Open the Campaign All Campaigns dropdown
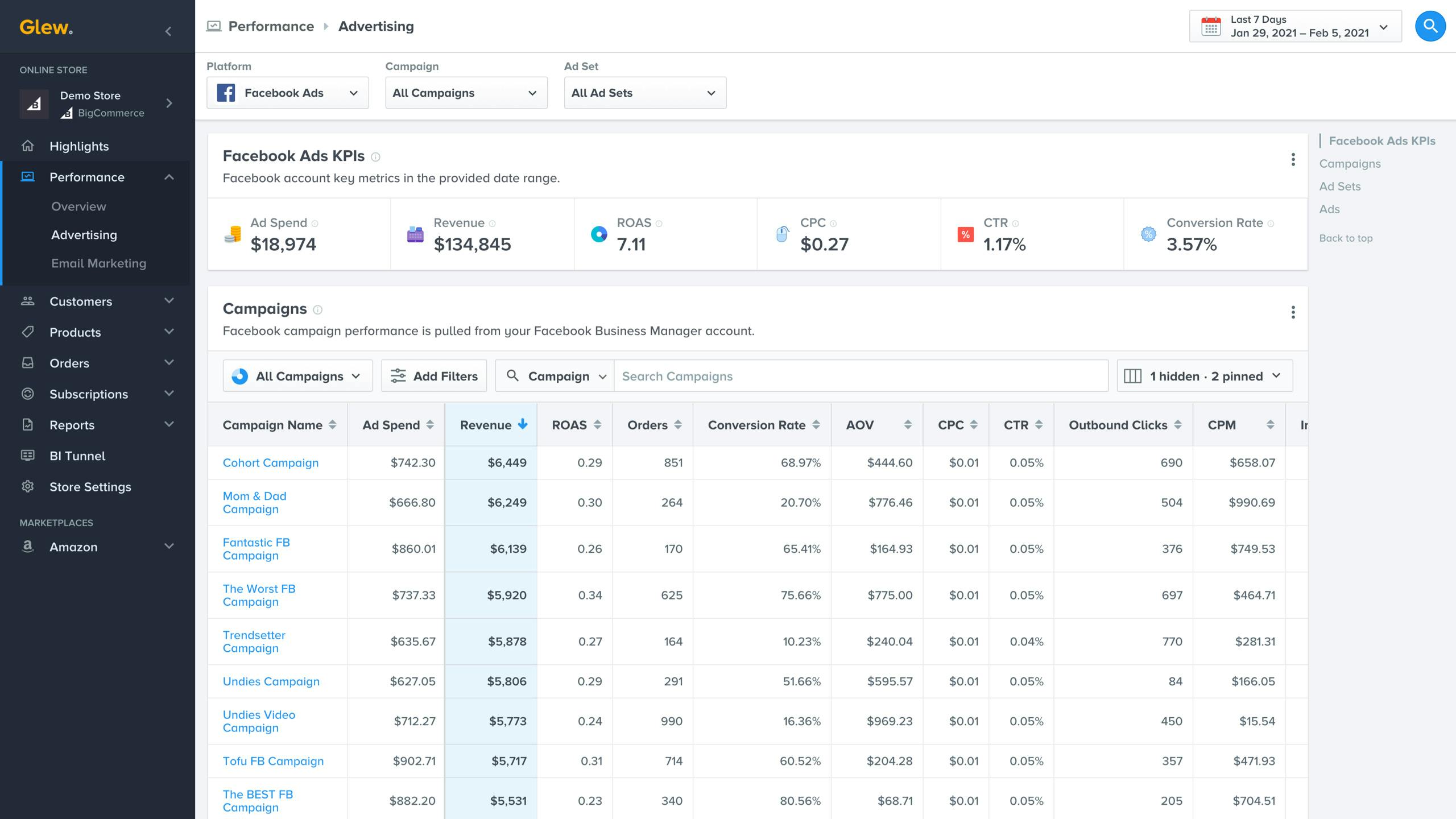1456x819 pixels. point(466,93)
